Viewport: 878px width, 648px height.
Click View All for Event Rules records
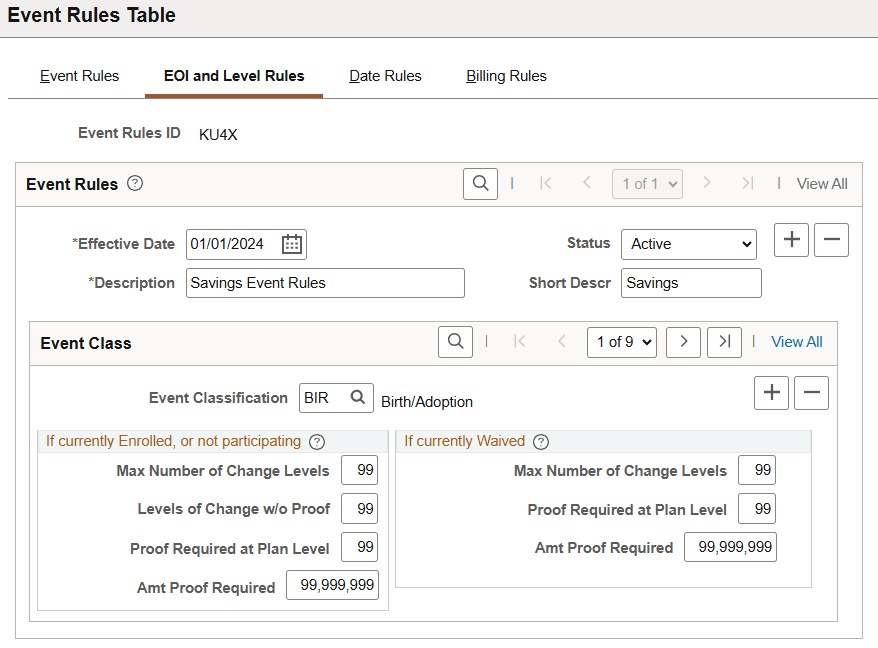point(822,184)
